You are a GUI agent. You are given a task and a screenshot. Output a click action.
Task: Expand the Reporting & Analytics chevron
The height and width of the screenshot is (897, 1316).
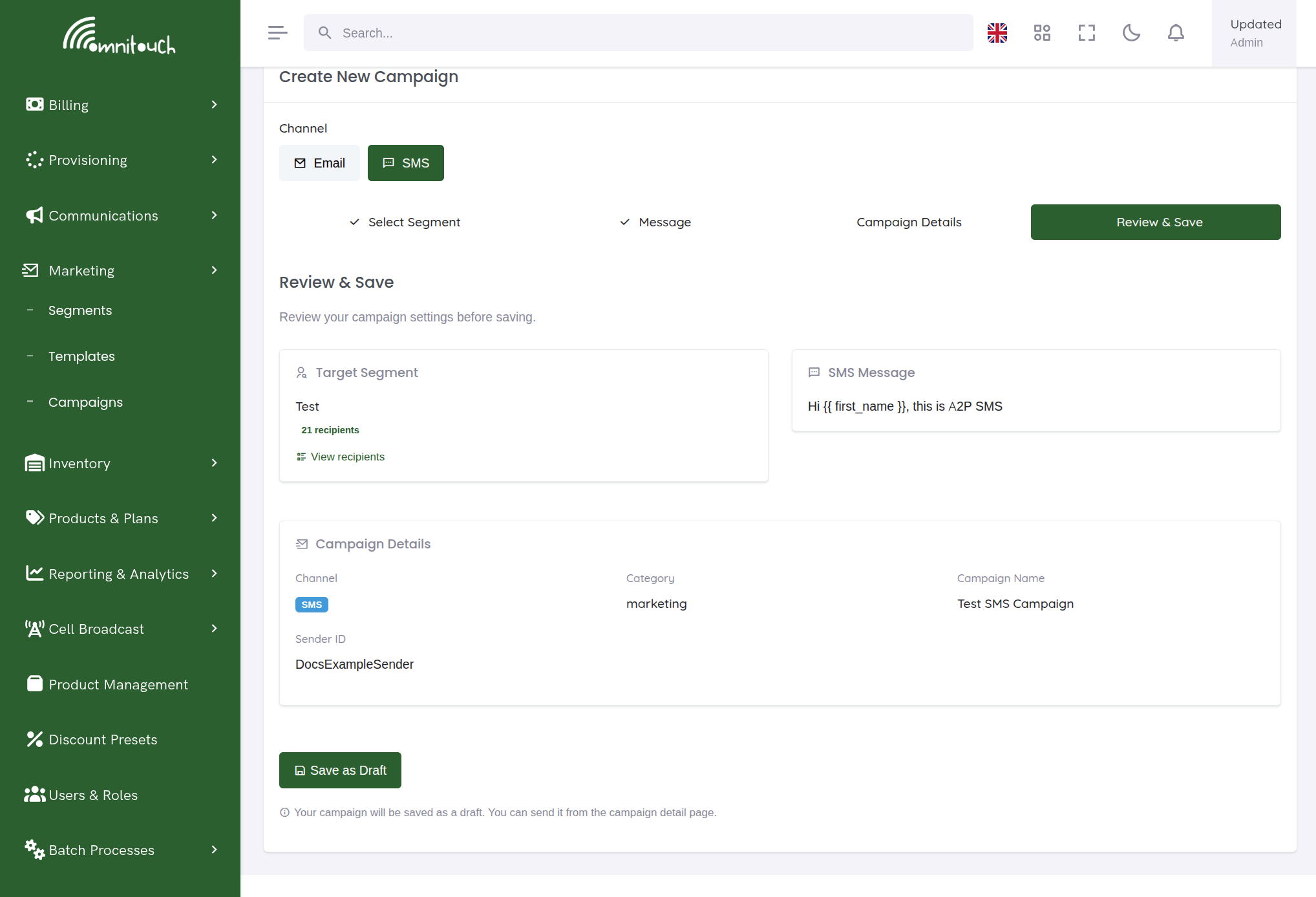click(214, 573)
